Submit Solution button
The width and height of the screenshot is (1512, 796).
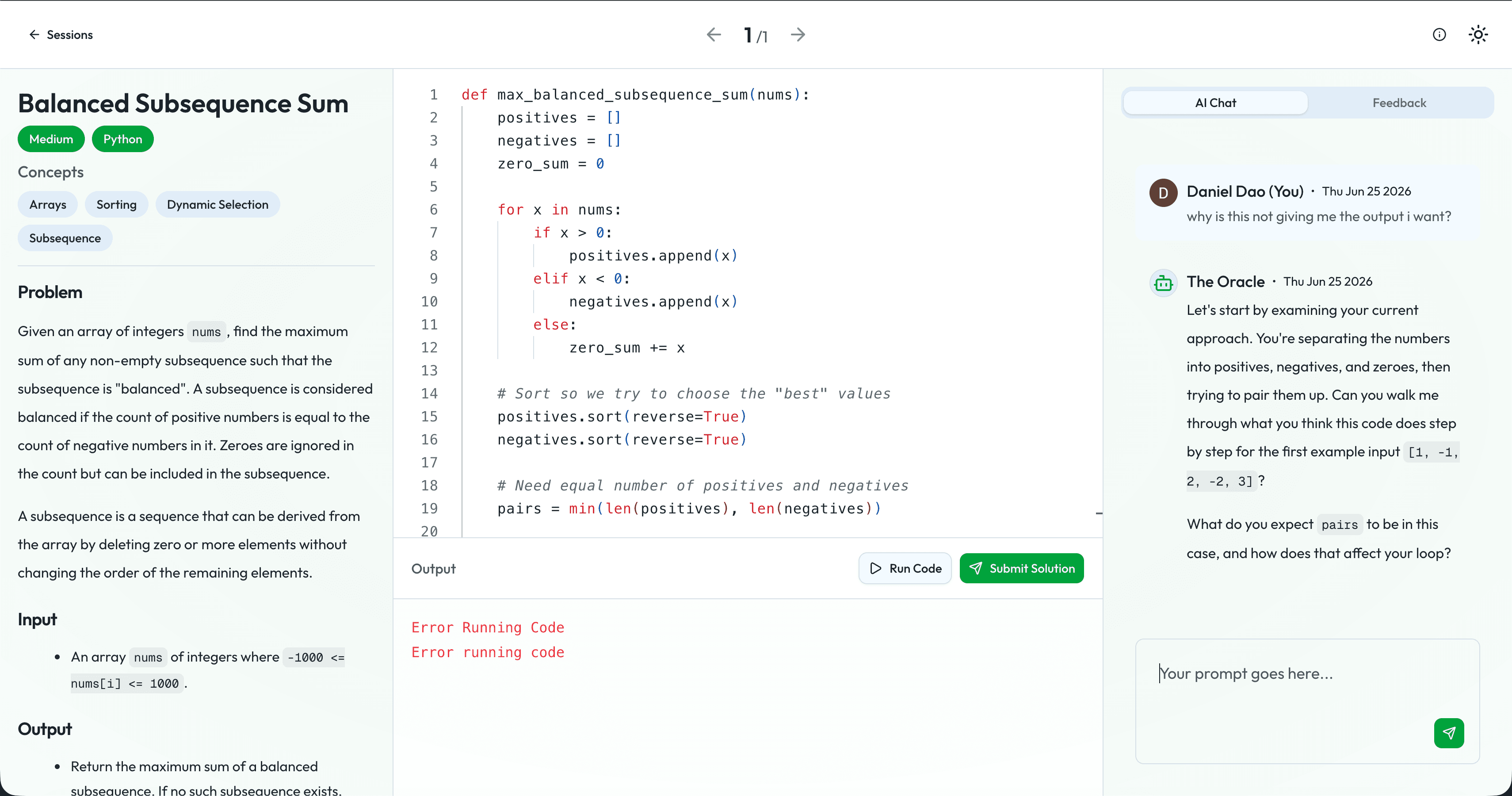[1022, 568]
